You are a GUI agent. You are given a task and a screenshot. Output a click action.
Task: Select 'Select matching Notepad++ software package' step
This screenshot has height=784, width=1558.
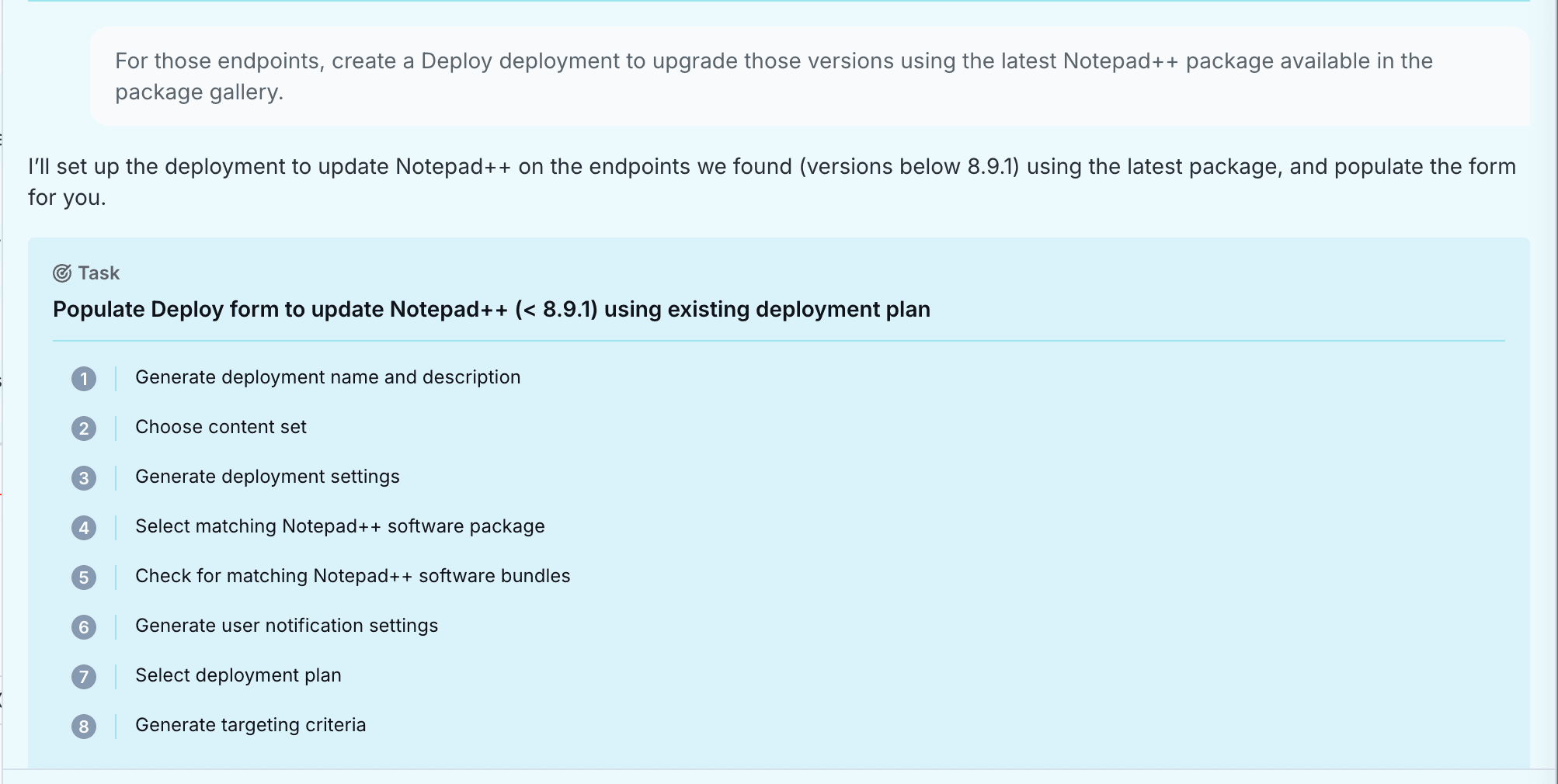(340, 526)
